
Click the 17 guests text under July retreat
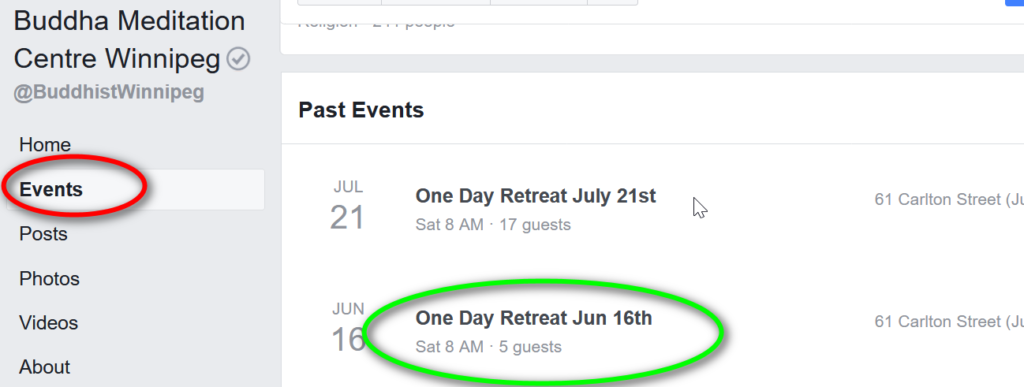tap(535, 225)
